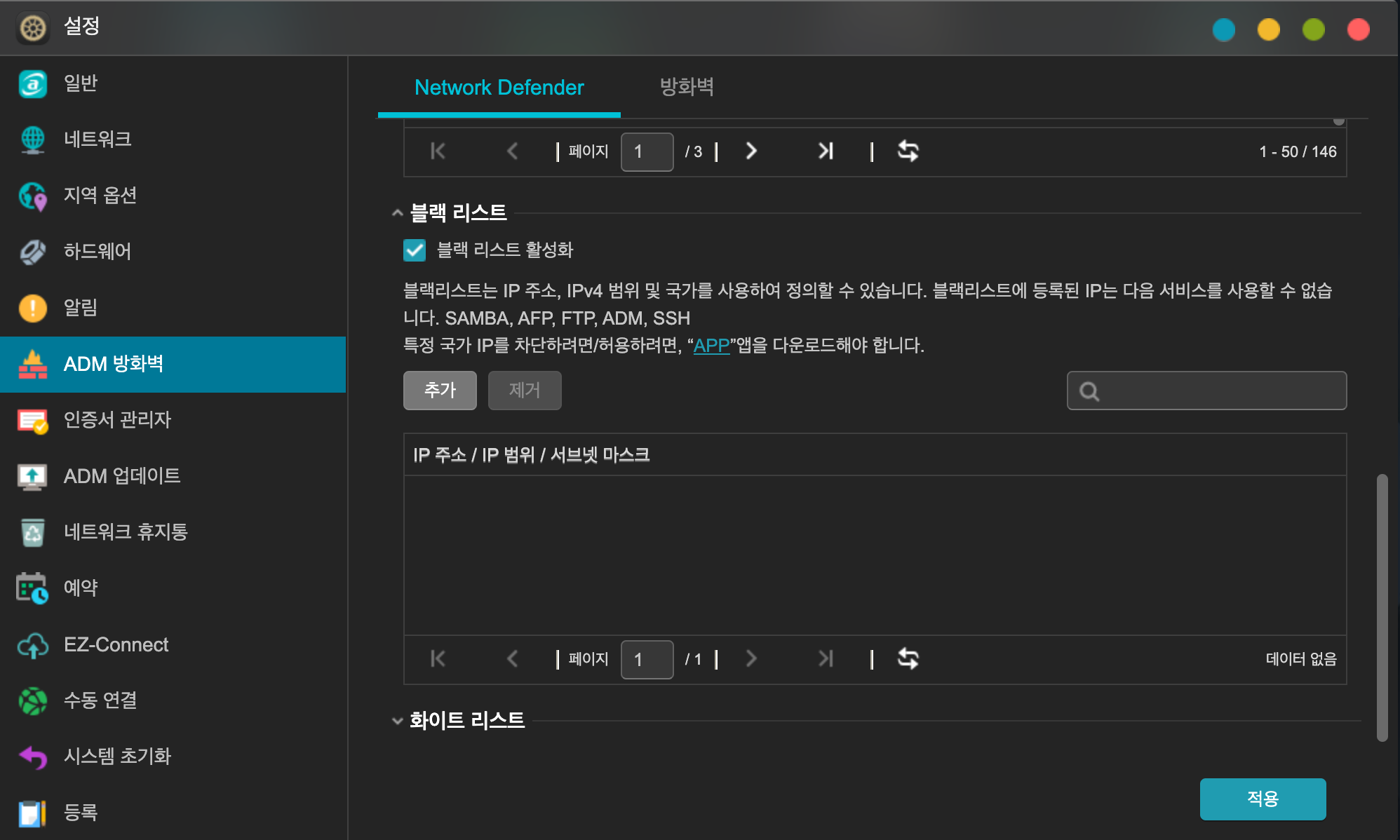The width and height of the screenshot is (1400, 840).
Task: Collapse the 블랙 리스트 section
Action: (x=398, y=212)
